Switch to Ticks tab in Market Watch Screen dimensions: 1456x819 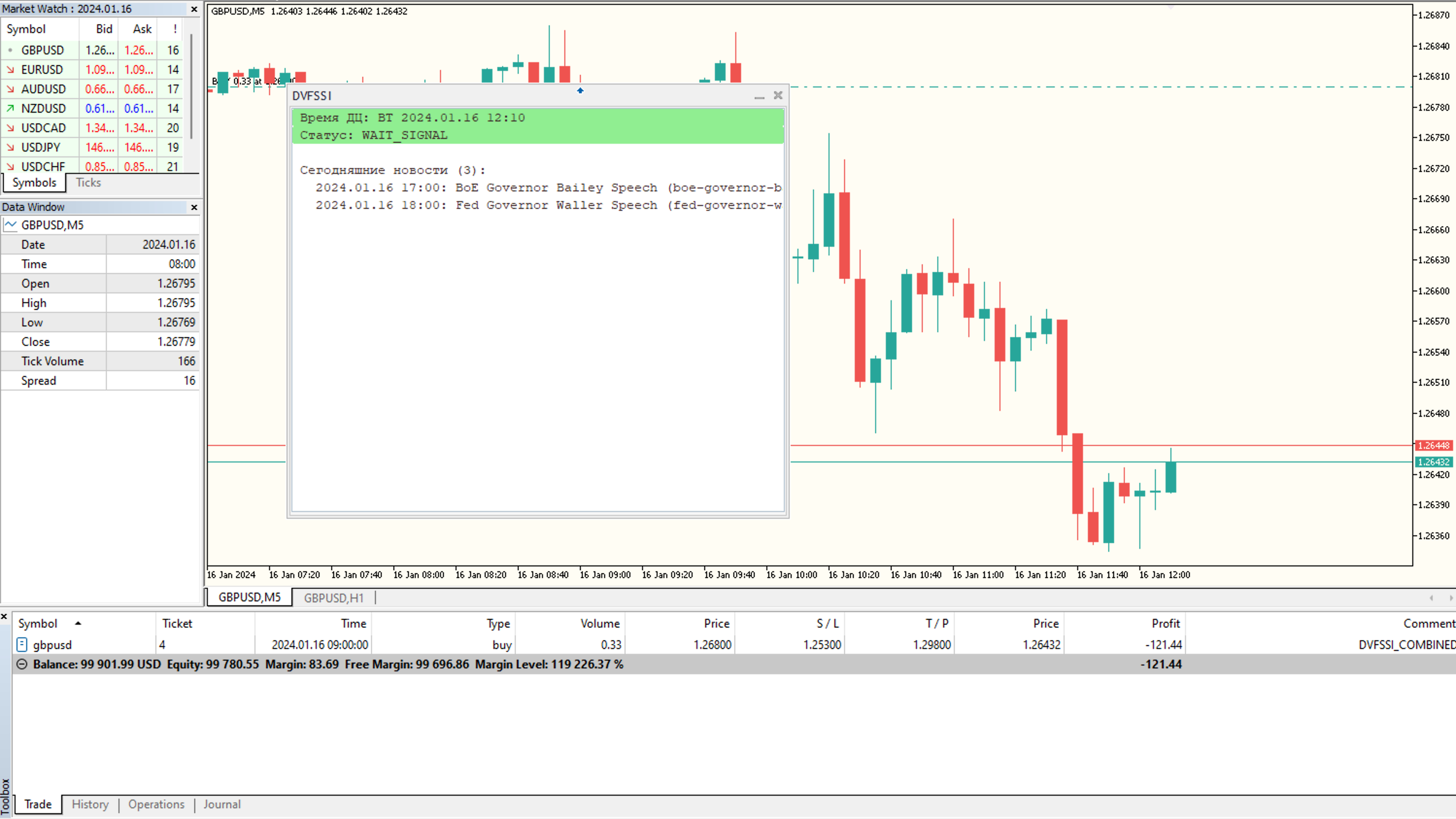tap(88, 183)
